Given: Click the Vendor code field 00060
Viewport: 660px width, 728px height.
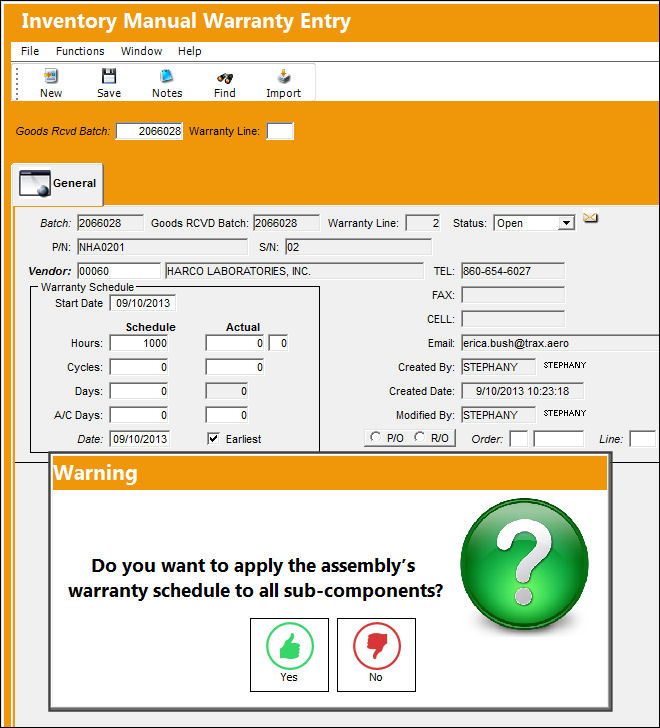Looking at the screenshot, I should coord(119,271).
